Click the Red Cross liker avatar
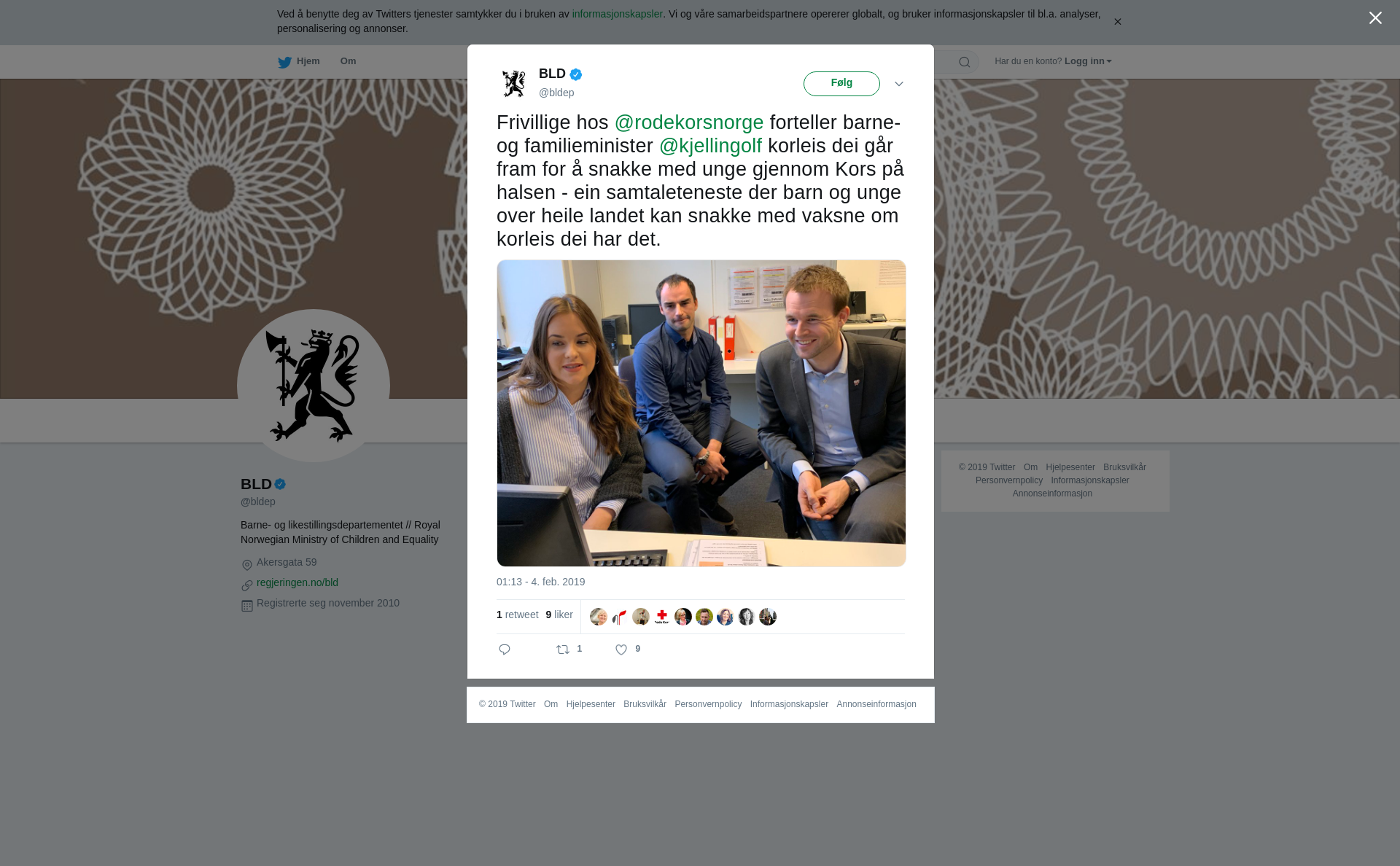The image size is (1400, 866). (x=662, y=617)
